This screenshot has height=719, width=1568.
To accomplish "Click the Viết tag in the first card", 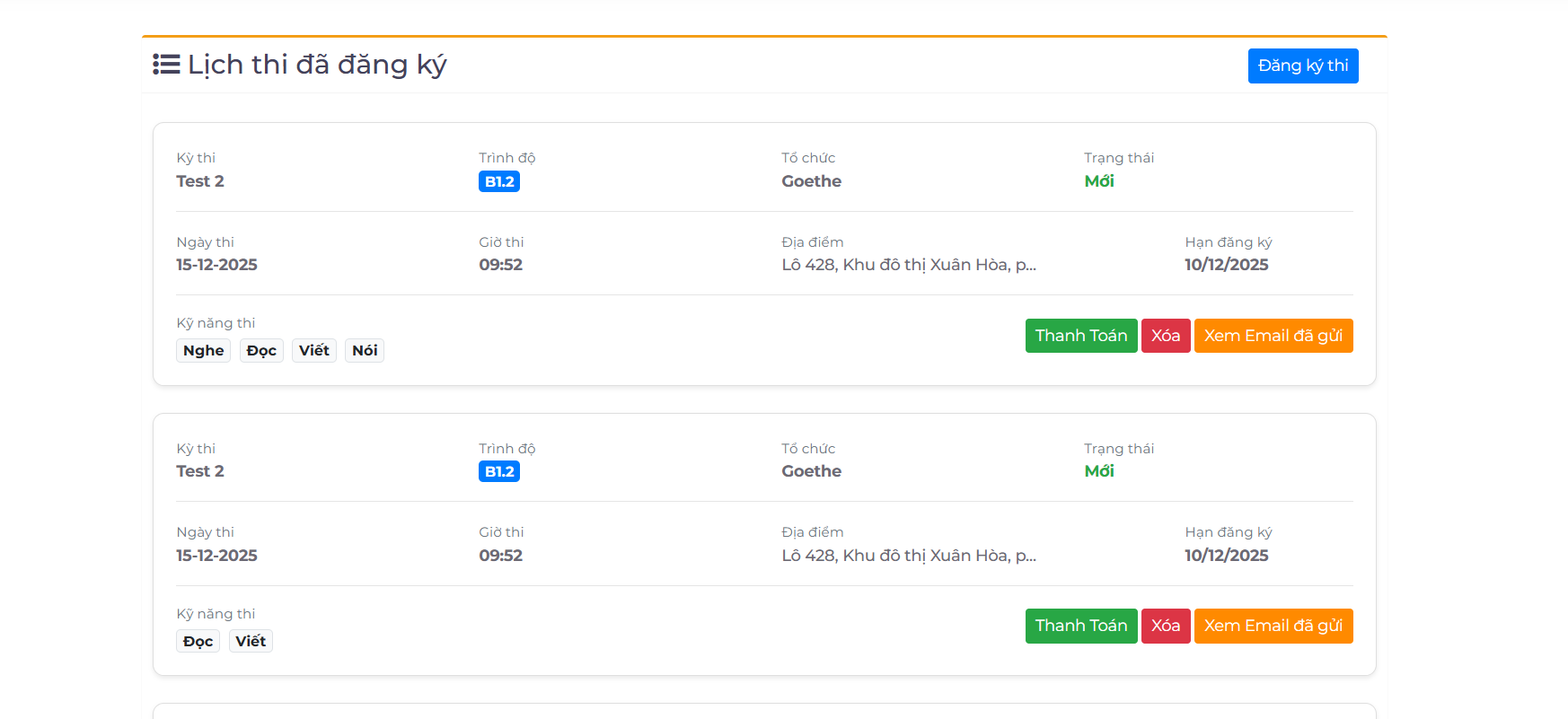I will coord(314,350).
